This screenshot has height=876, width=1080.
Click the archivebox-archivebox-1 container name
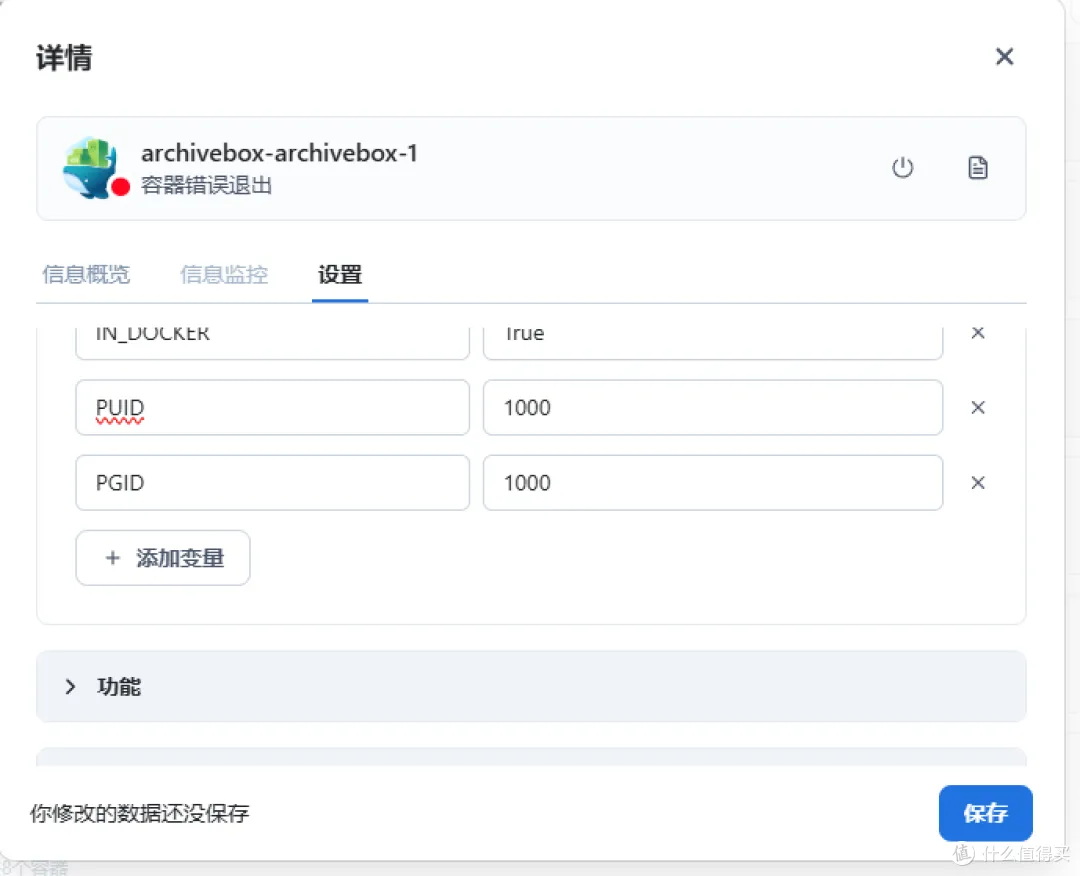coord(279,153)
